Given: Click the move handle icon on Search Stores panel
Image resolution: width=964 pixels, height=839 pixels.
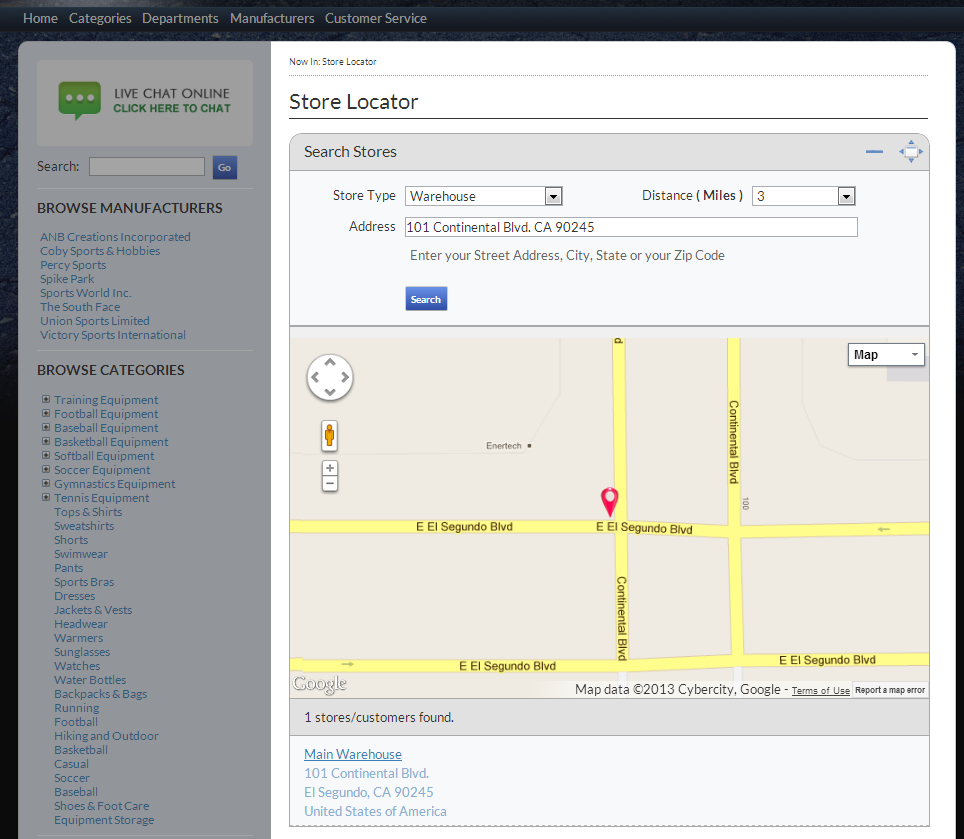Looking at the screenshot, I should click(910, 152).
